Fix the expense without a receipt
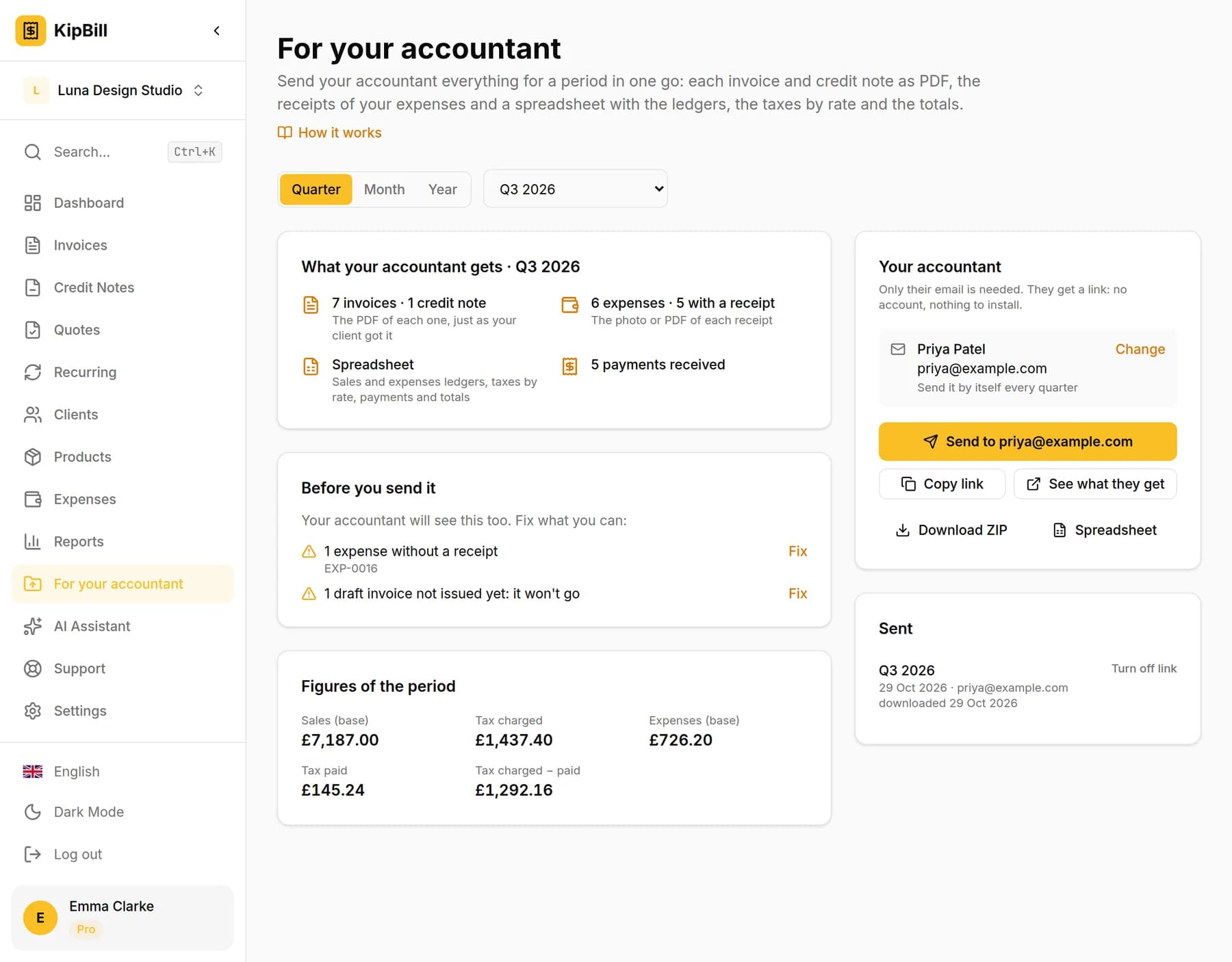This screenshot has height=962, width=1232. [797, 551]
